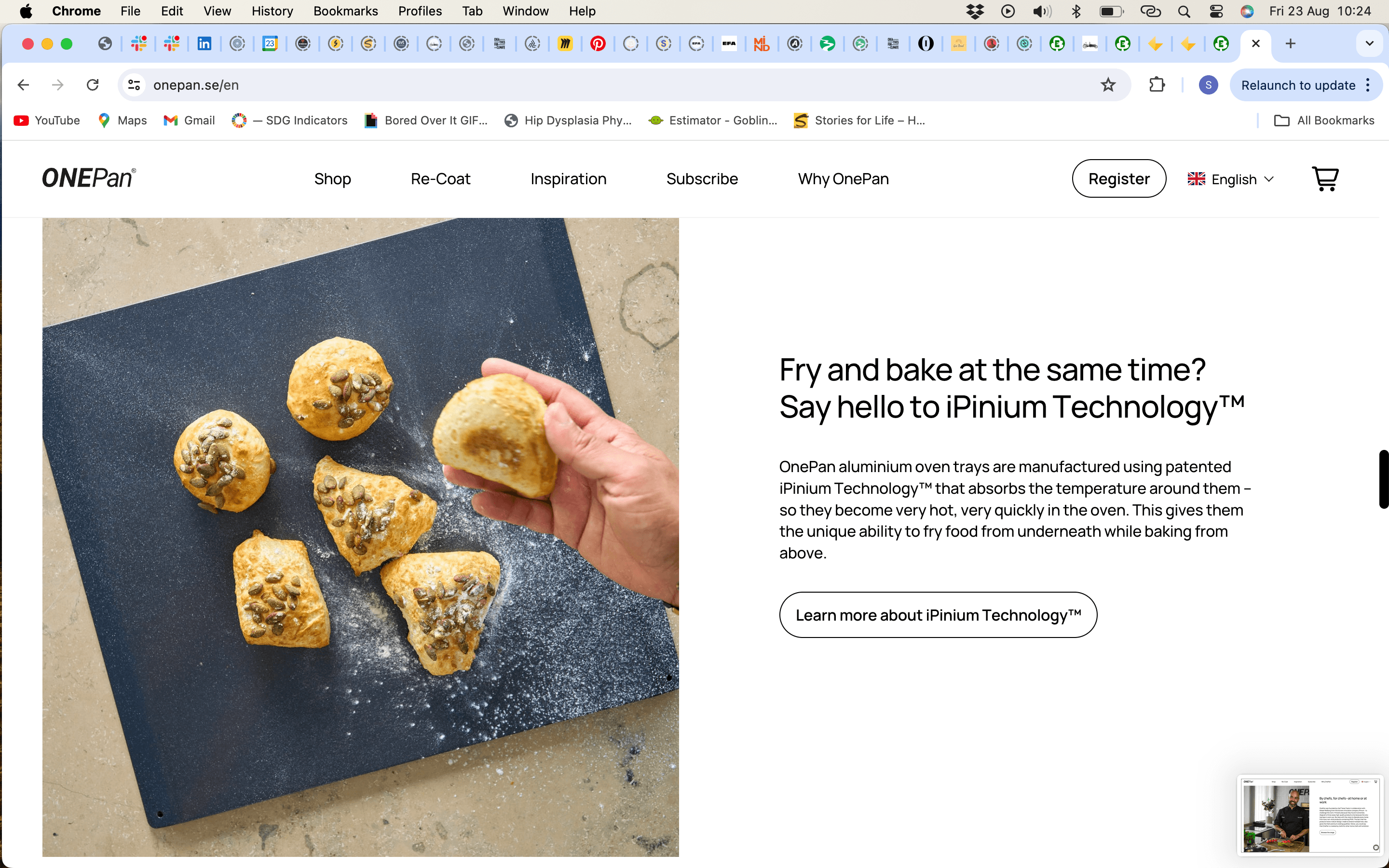Go forward with the forward arrow
1389x868 pixels.
pyautogui.click(x=58, y=85)
